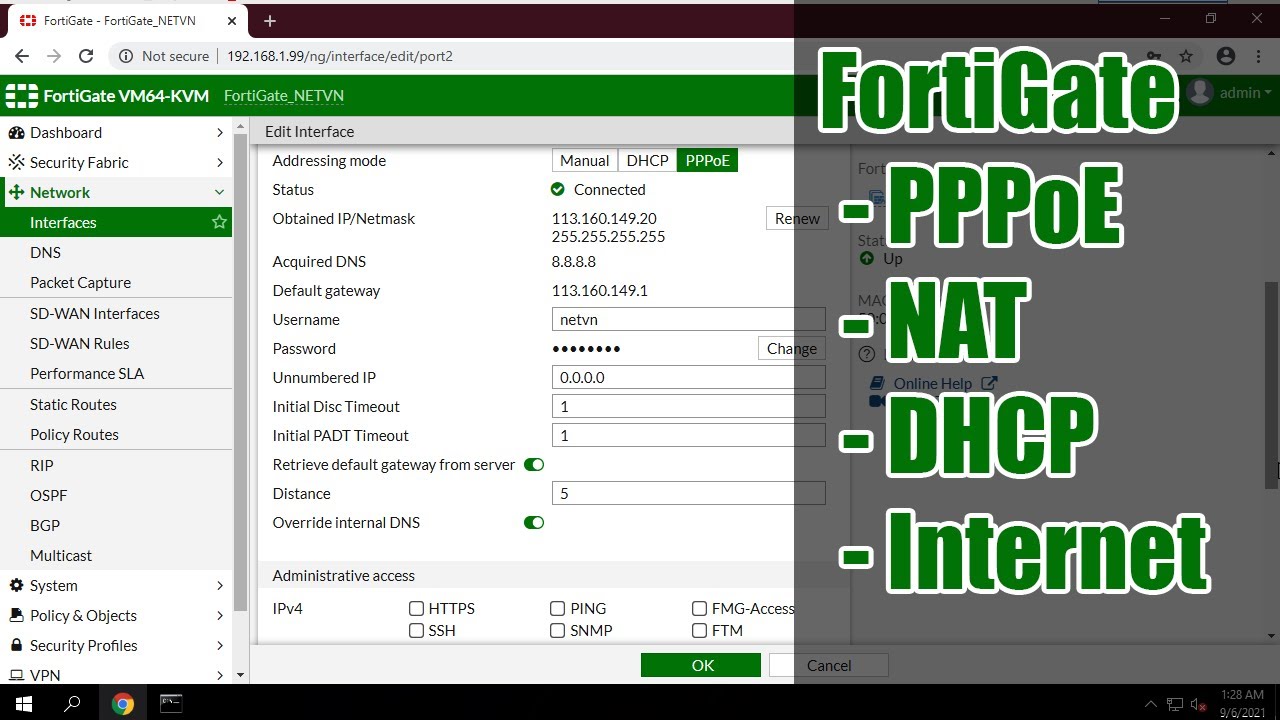Select DHCP addressing mode
The width and height of the screenshot is (1280, 720).
(x=647, y=161)
